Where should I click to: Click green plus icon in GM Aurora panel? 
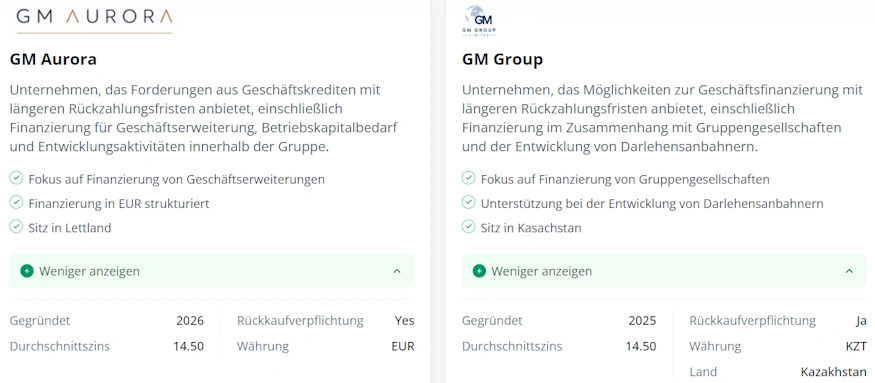click(x=27, y=271)
